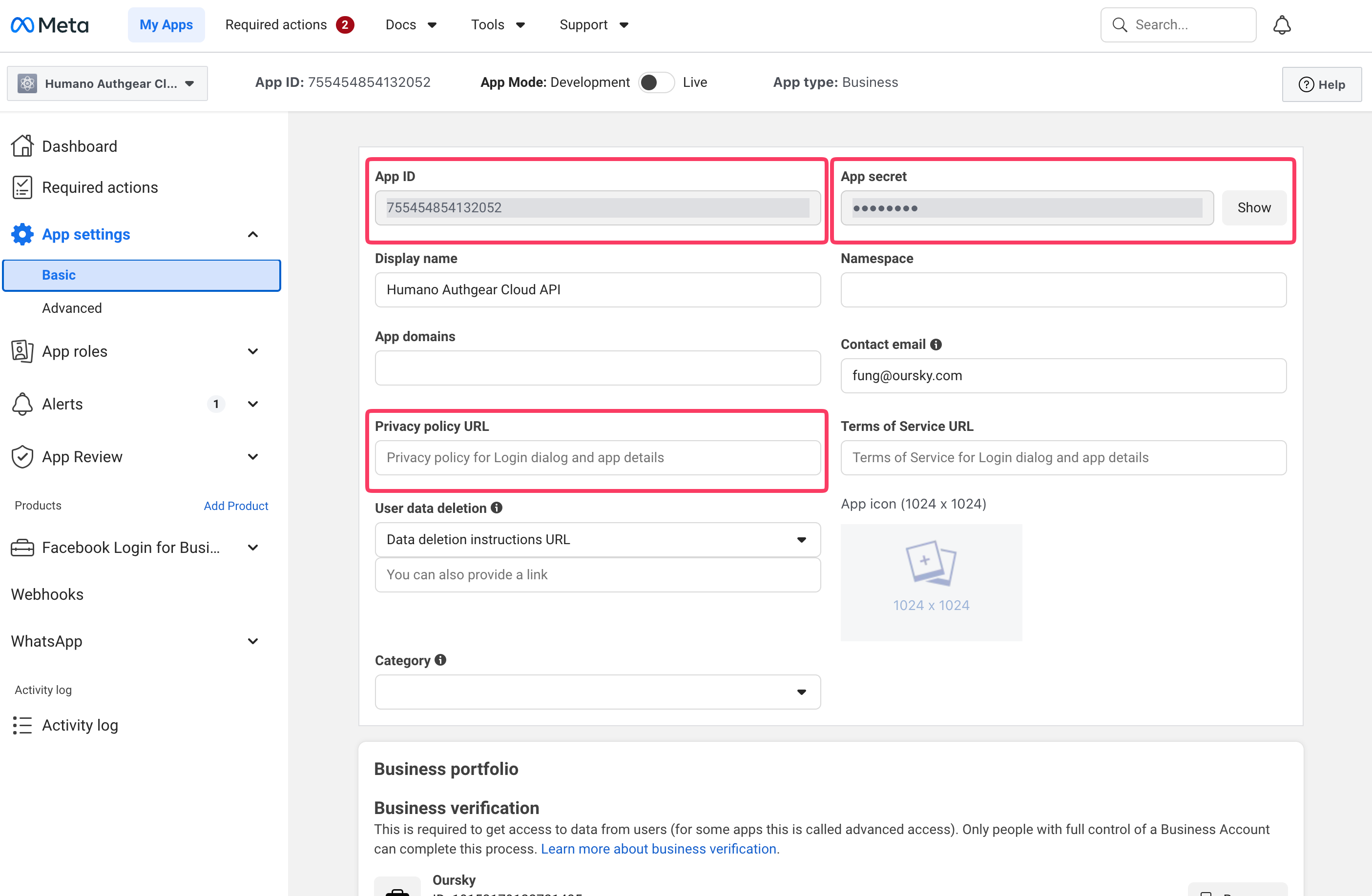Select Advanced under App settings
Screen dimensions: 1372x896
tap(72, 307)
